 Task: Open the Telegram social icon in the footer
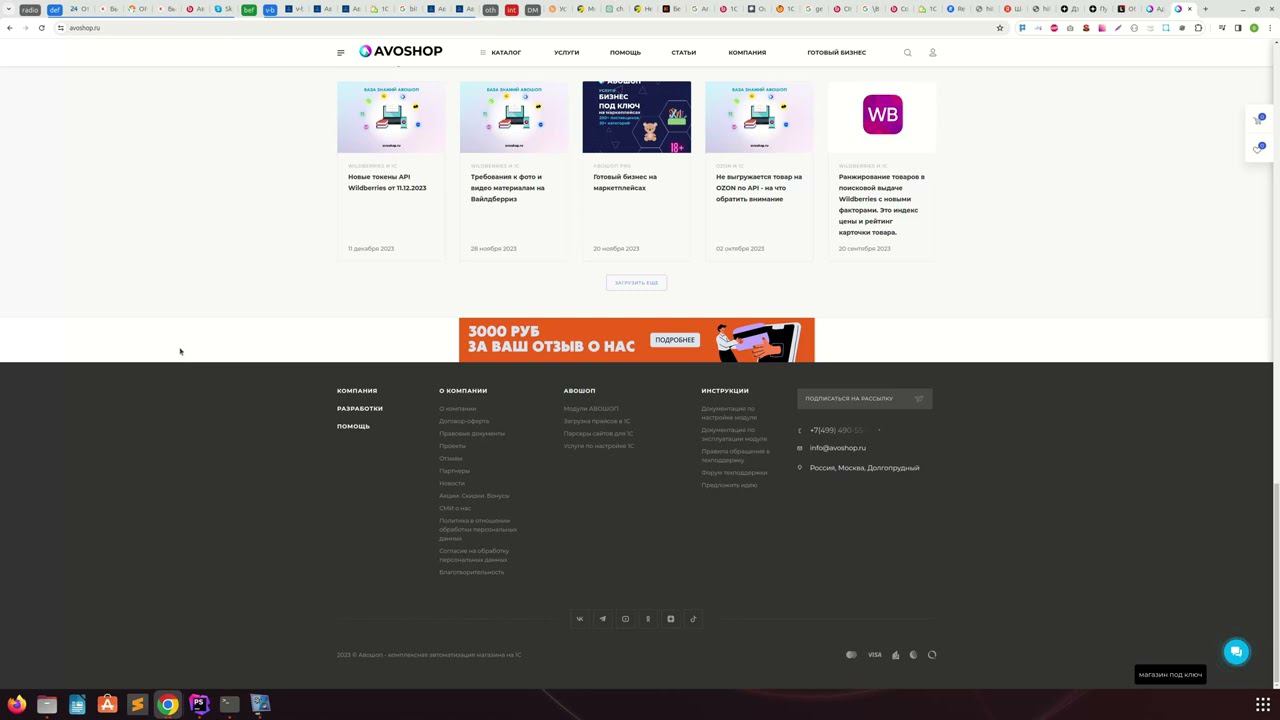pos(603,619)
